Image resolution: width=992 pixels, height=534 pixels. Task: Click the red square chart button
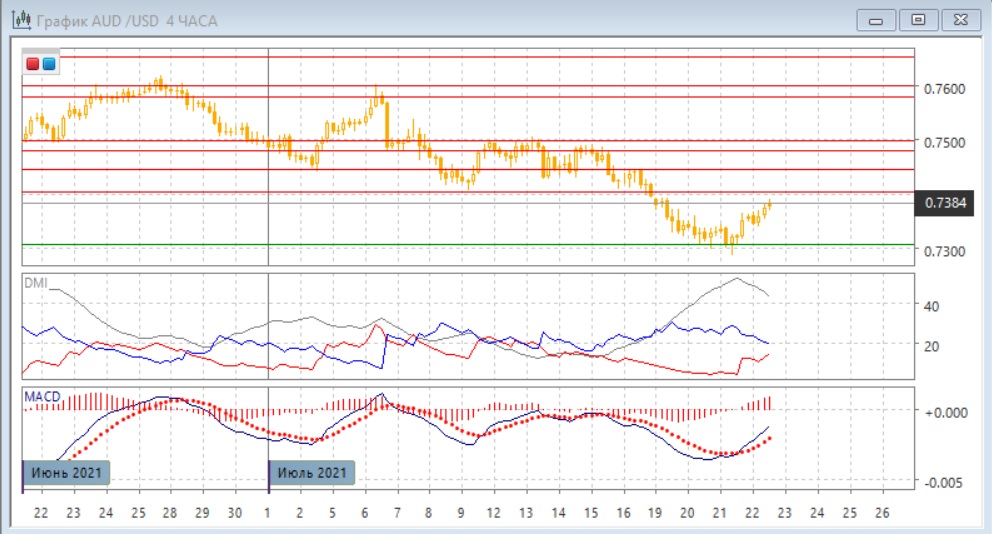pyautogui.click(x=33, y=64)
